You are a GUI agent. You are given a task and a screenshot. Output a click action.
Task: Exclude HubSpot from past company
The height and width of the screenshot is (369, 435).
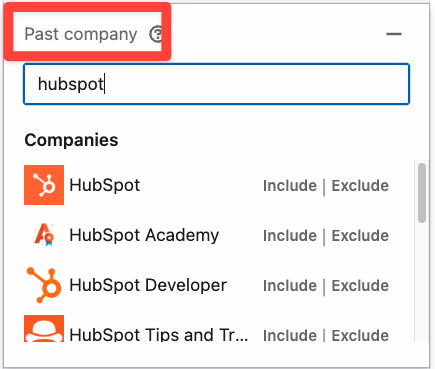(360, 186)
